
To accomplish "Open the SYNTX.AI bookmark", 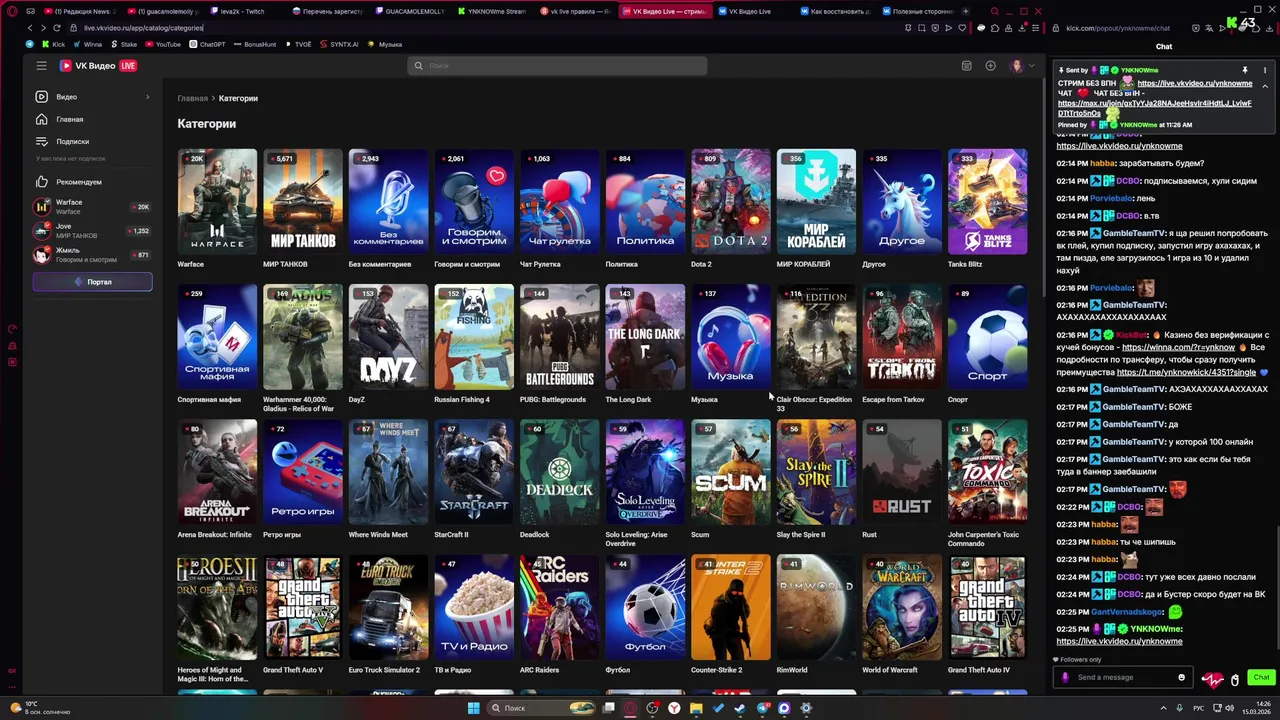I will [x=338, y=44].
